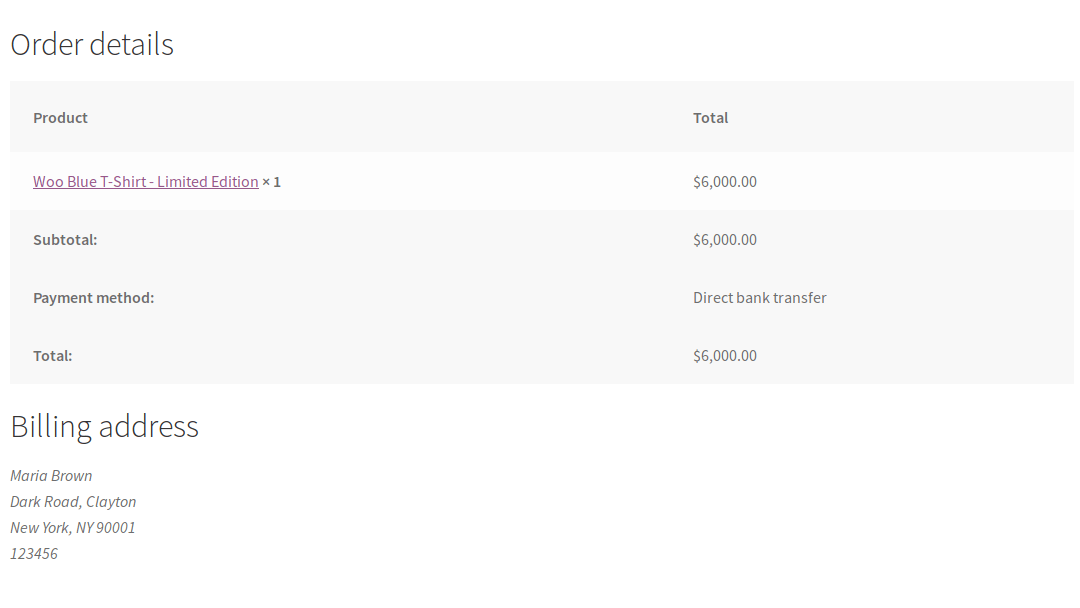The width and height of the screenshot is (1080, 608).
Task: Click the product line item price
Action: tap(725, 181)
